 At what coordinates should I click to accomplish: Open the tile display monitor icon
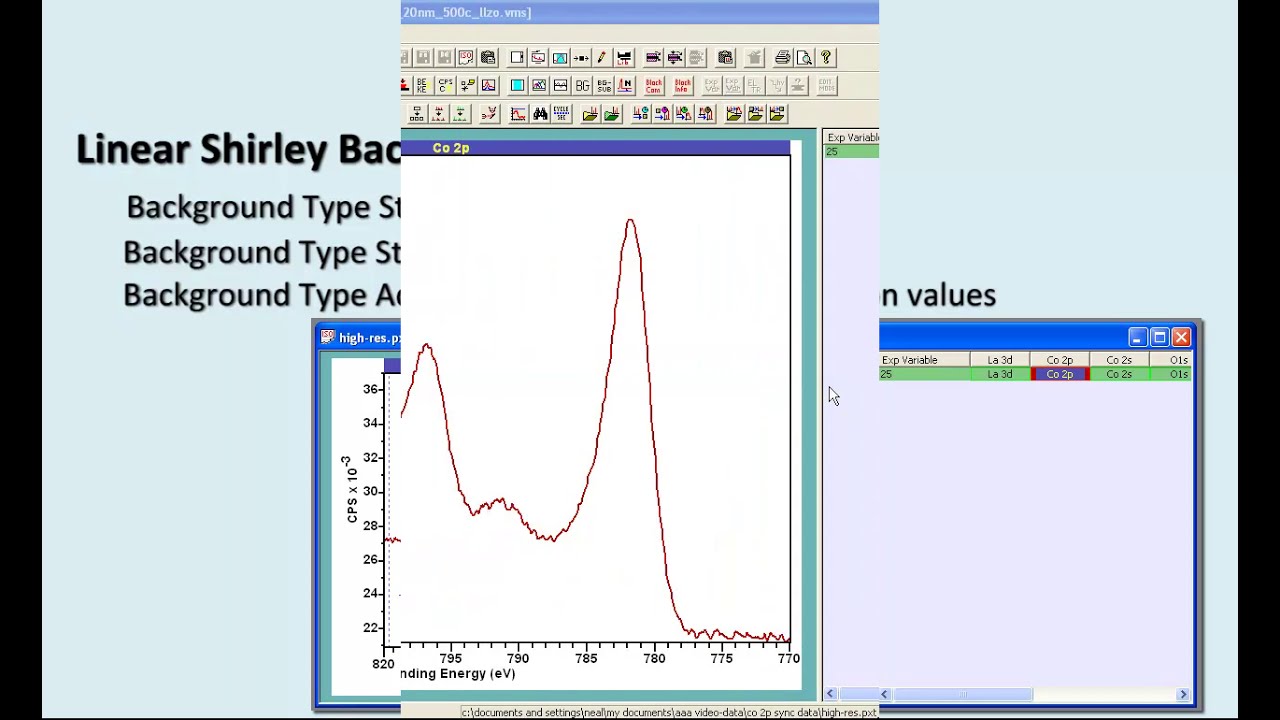(x=538, y=57)
